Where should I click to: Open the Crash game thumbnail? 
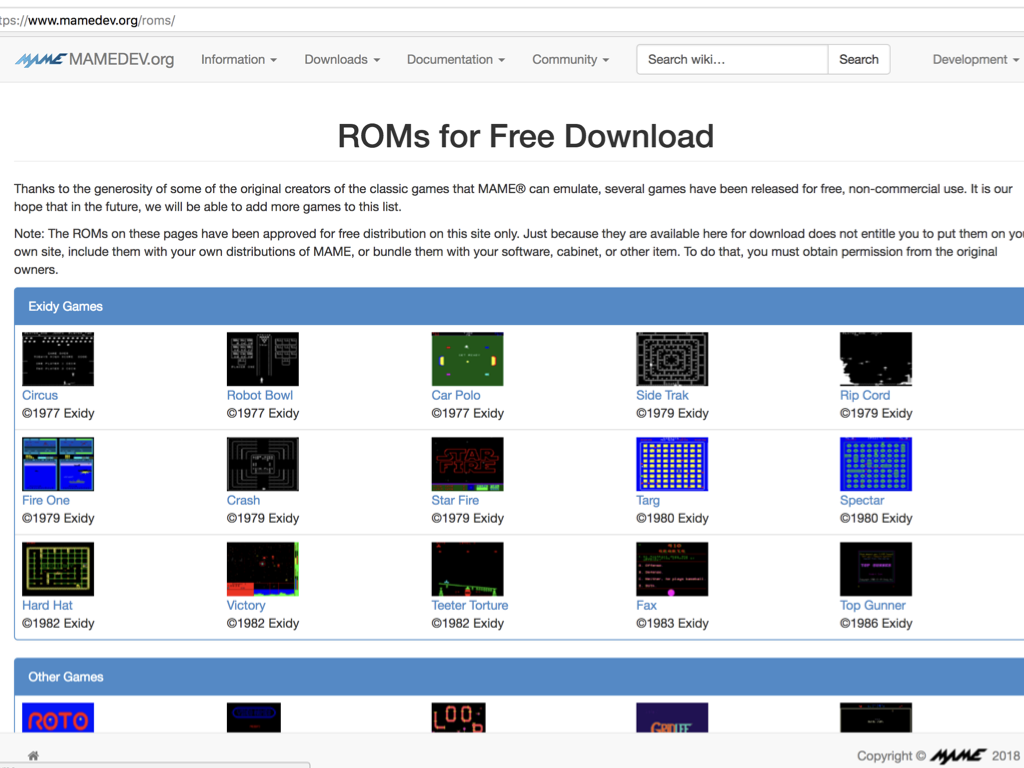263,464
